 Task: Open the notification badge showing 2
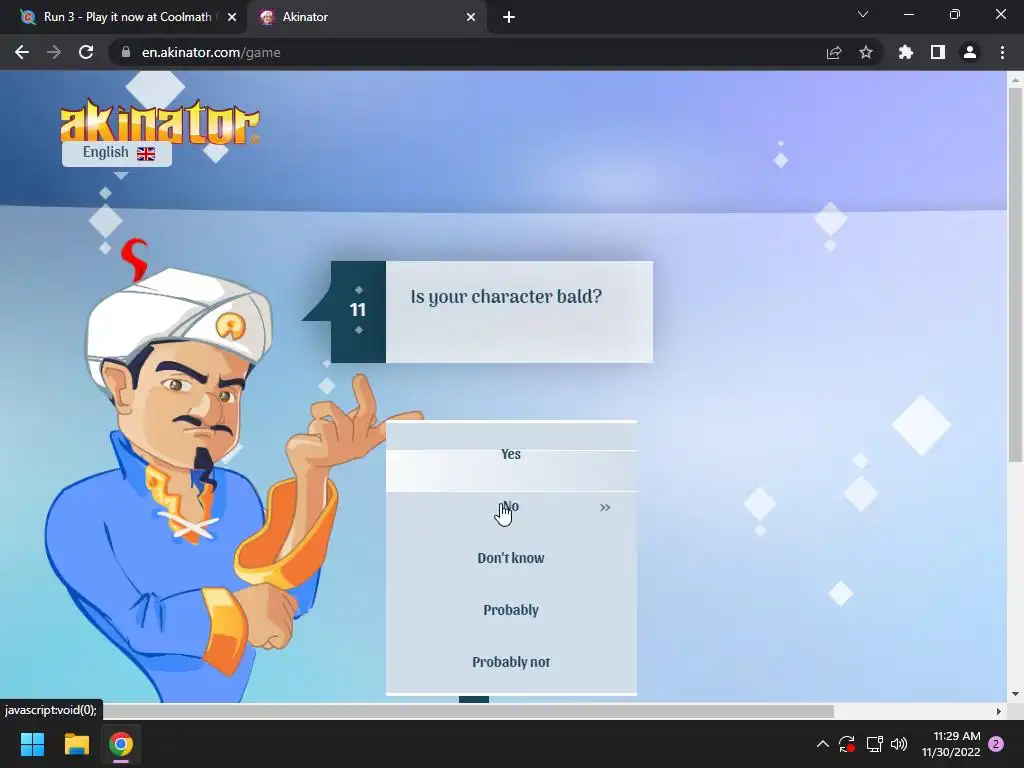[x=996, y=744]
